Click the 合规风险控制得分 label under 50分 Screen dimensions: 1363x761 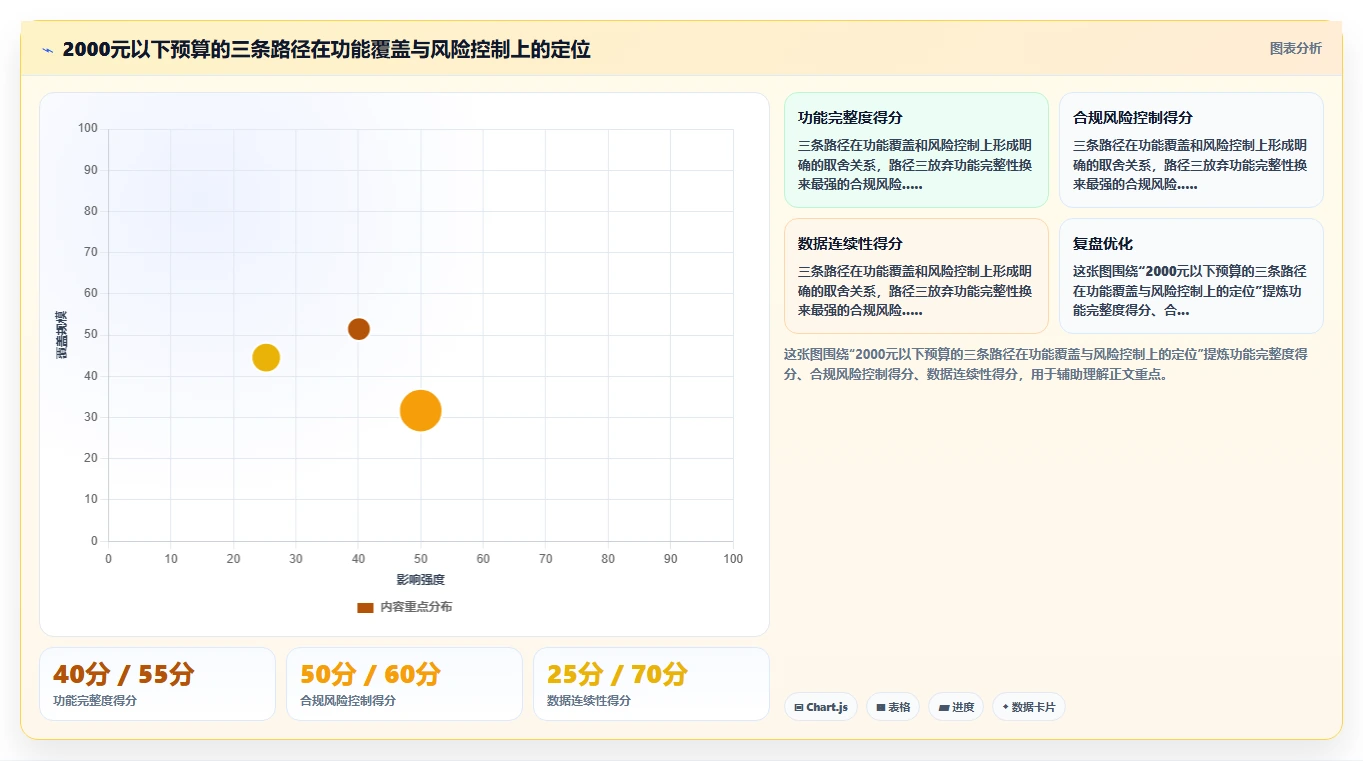[x=348, y=701]
